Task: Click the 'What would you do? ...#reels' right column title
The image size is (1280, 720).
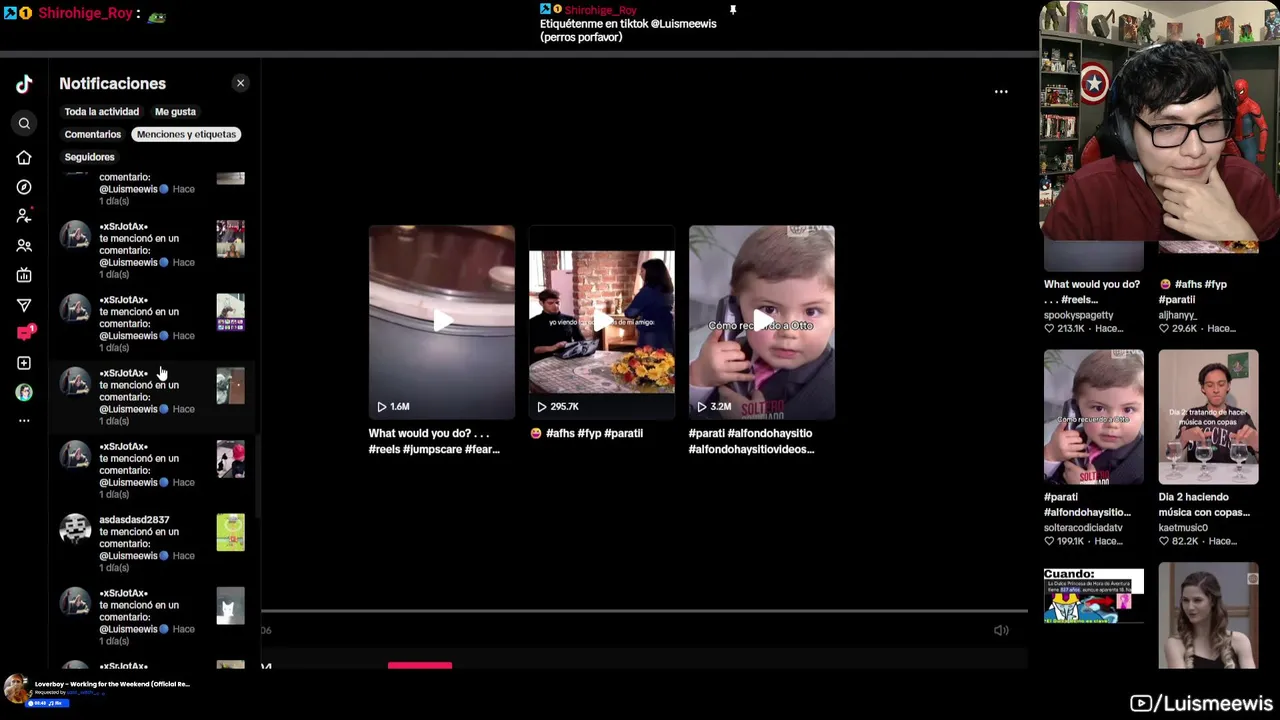Action: (1092, 292)
